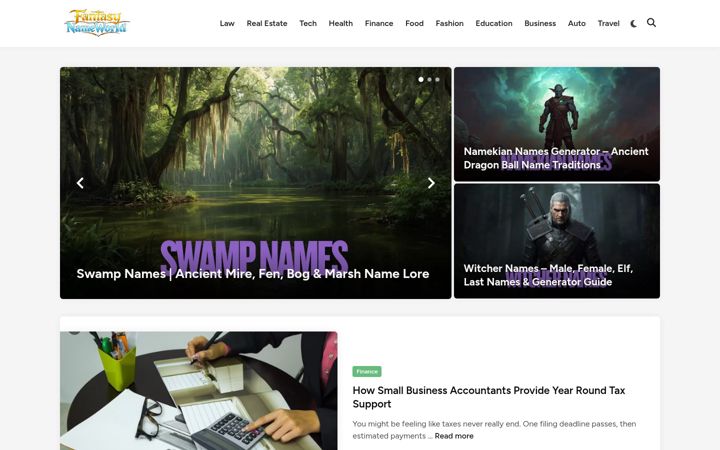
Task: Click the green Finance category tag
Action: (367, 371)
